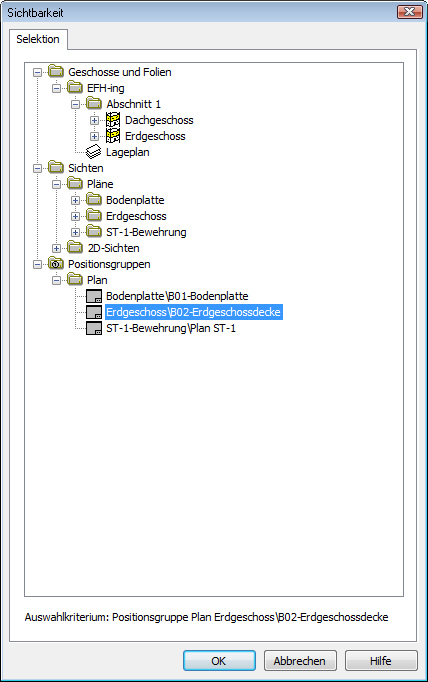Select the Lageplan layer stack icon
428x682 pixels.
pyautogui.click(x=94, y=152)
